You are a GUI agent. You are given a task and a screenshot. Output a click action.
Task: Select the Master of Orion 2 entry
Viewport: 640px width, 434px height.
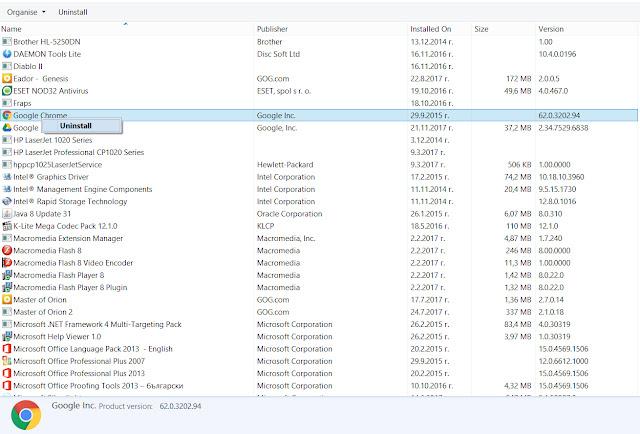point(43,312)
